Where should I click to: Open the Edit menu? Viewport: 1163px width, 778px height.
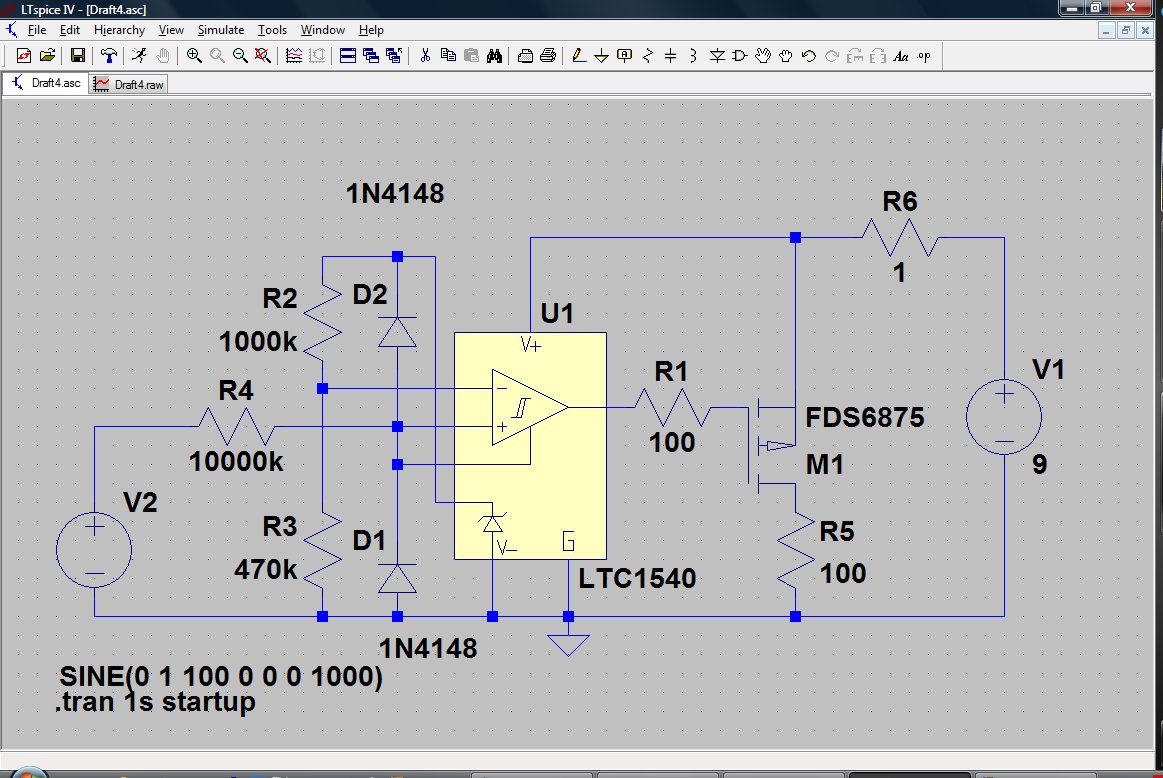click(x=70, y=30)
